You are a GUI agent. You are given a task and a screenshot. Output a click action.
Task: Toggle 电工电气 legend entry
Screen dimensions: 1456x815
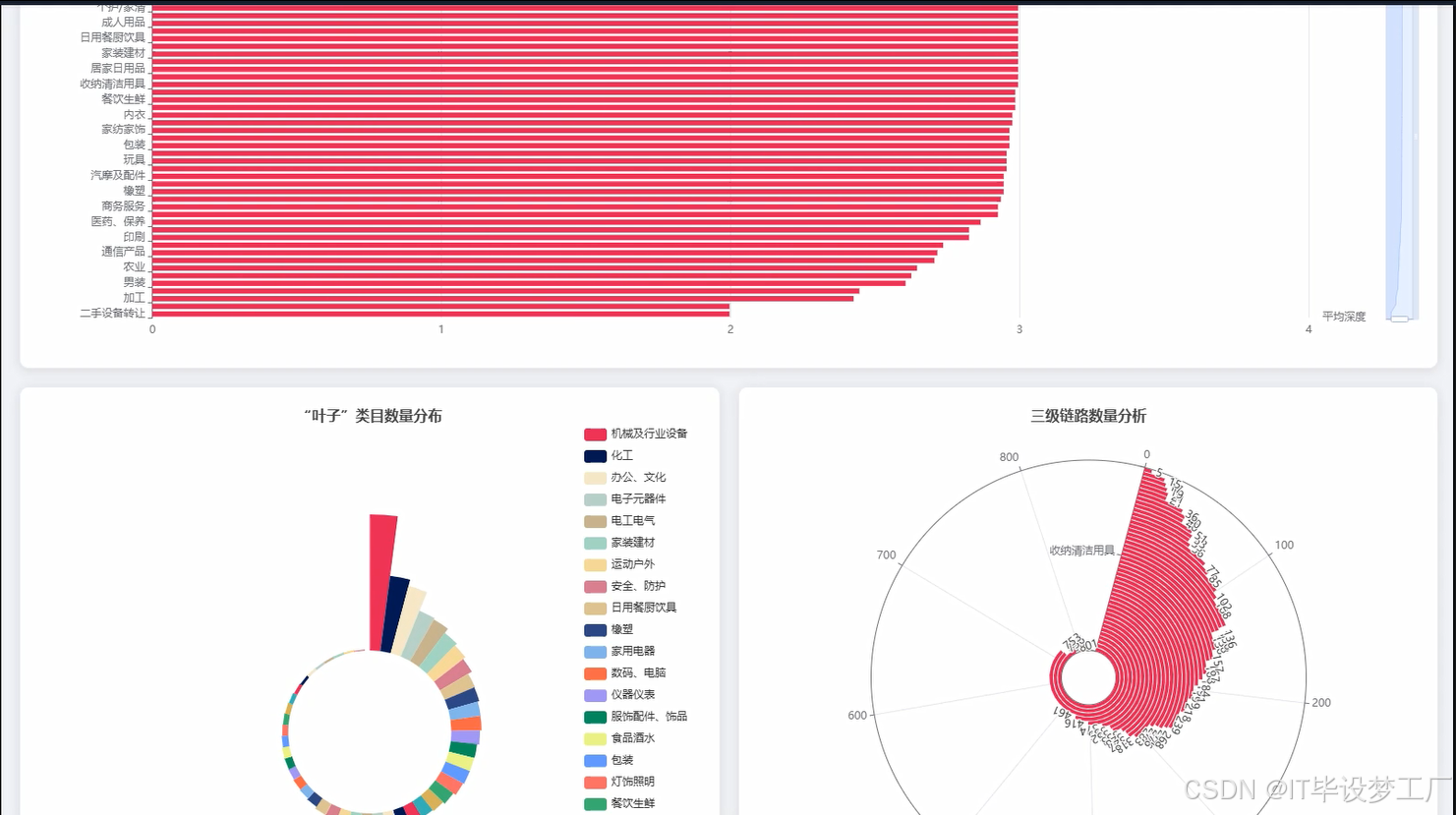click(x=619, y=521)
